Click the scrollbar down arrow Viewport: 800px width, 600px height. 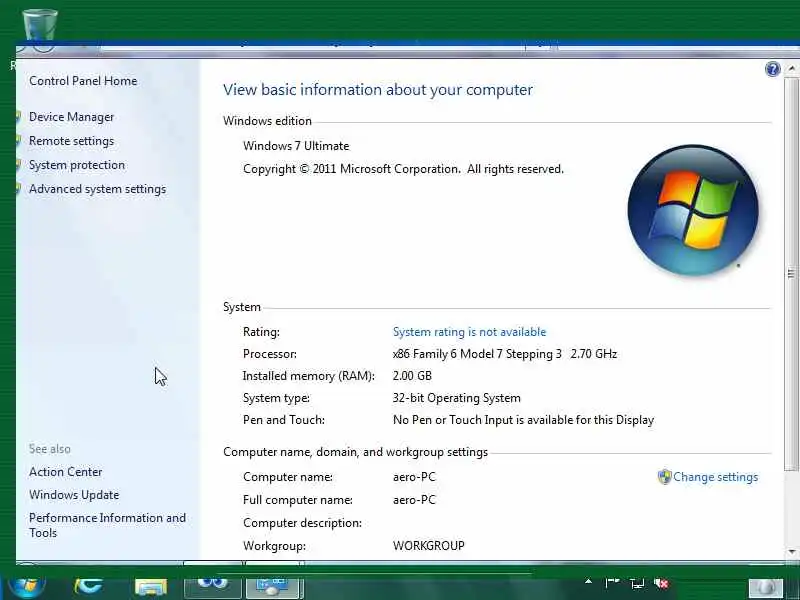click(x=791, y=552)
